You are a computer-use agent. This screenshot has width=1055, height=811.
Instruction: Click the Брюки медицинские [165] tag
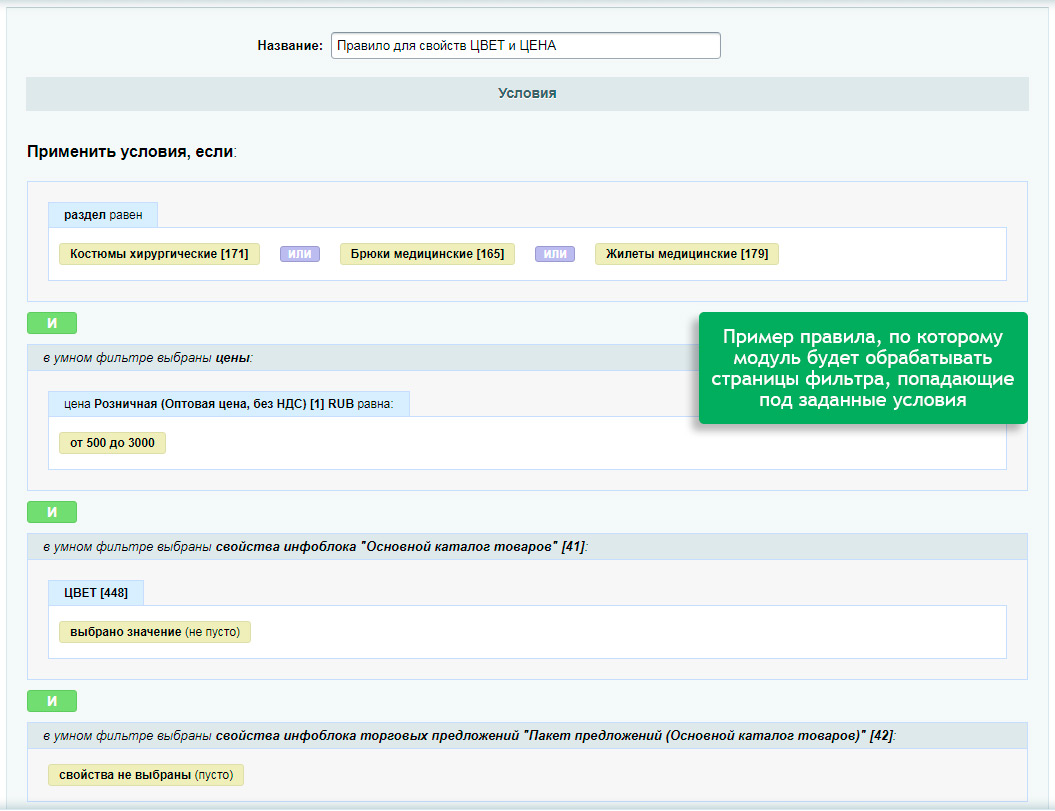point(427,254)
